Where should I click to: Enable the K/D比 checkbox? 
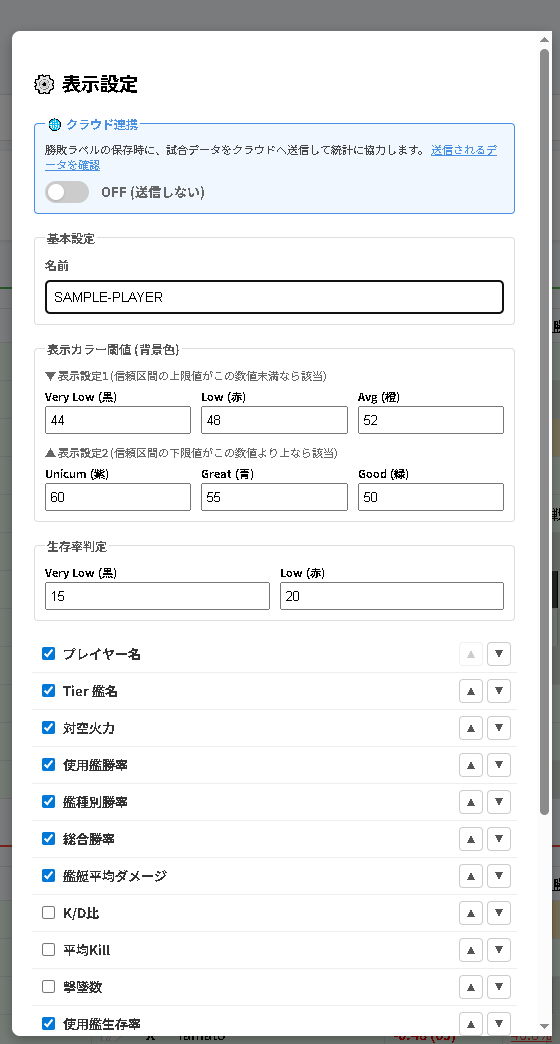point(48,912)
